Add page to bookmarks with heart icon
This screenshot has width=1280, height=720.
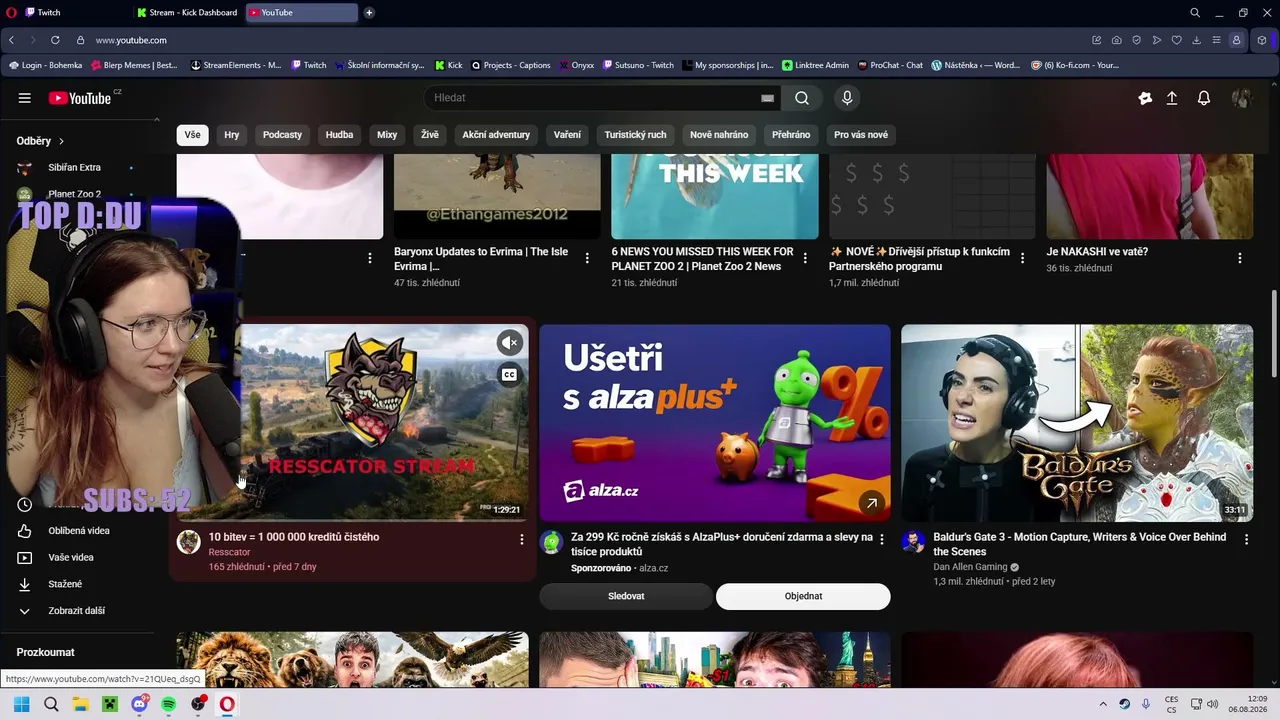click(x=1176, y=40)
